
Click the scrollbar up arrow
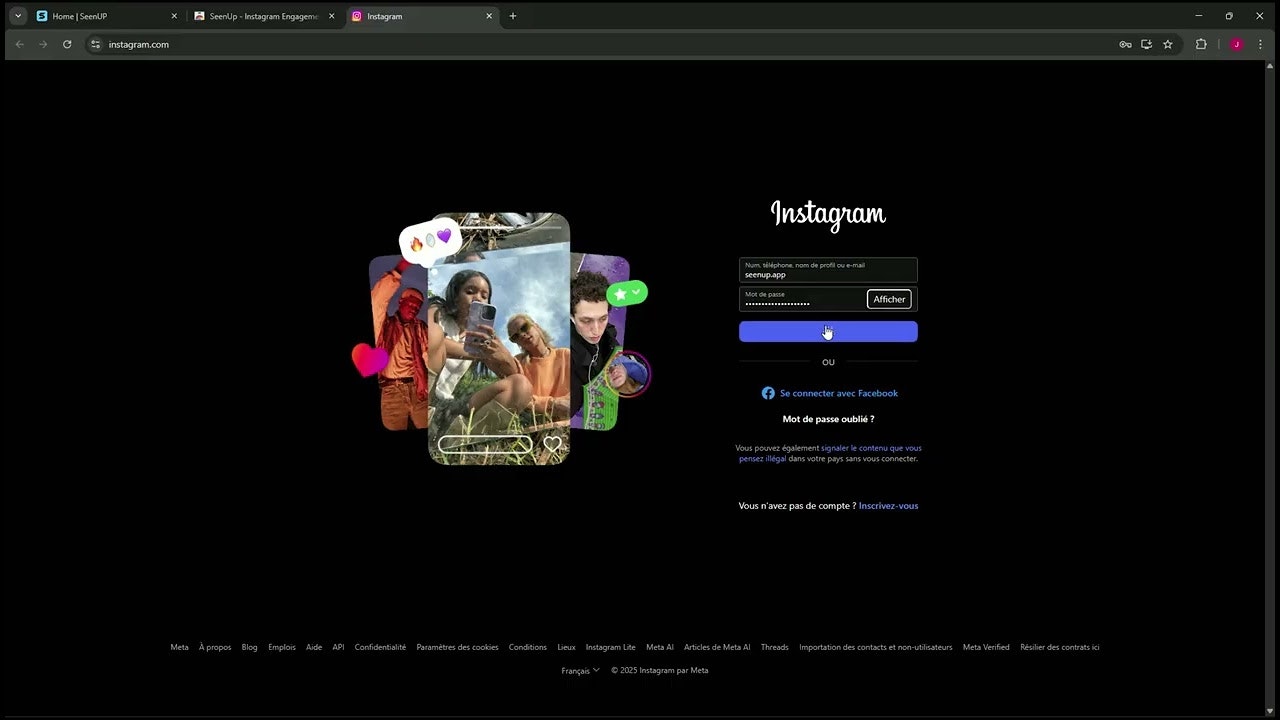(x=1270, y=66)
